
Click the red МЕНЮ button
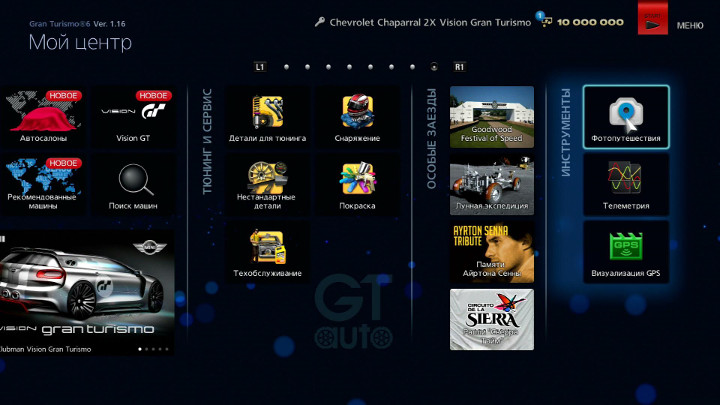click(x=653, y=19)
